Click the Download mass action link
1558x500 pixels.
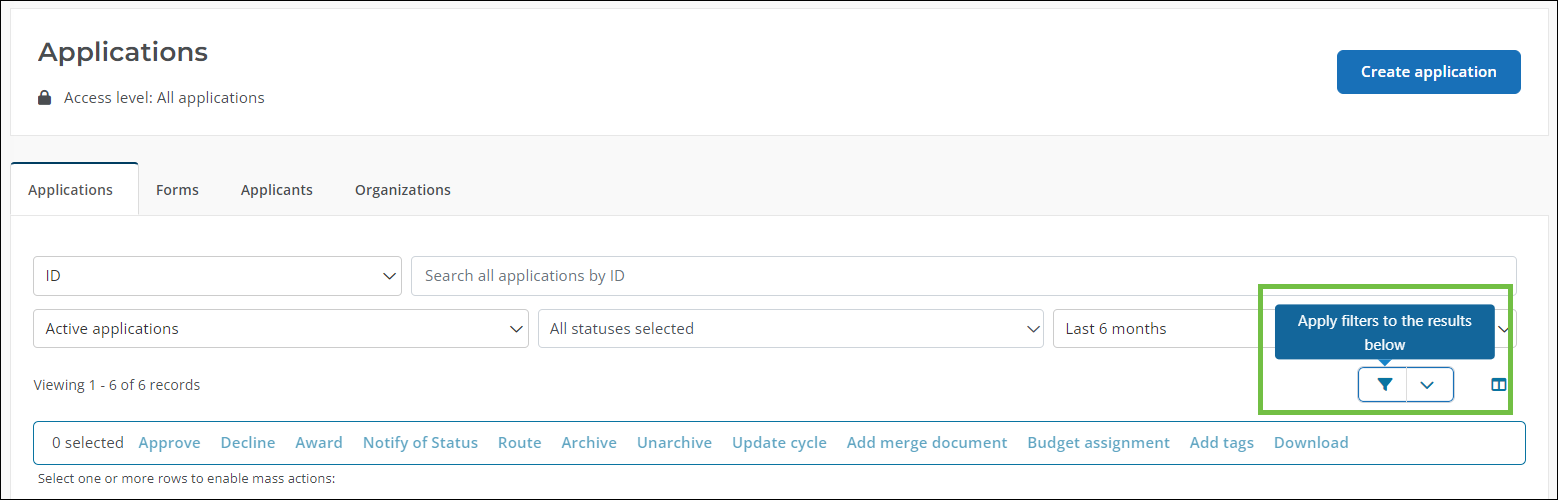(x=1311, y=443)
